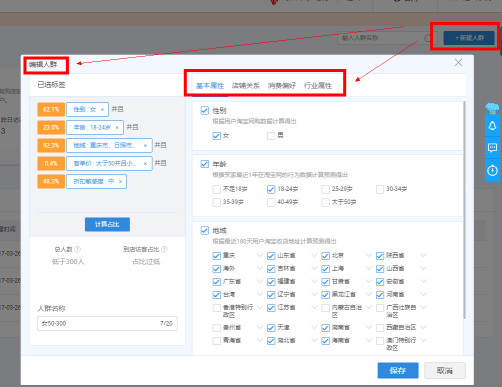Image resolution: width=502 pixels, height=387 pixels.
Task: Click the 62.1% orange percentage badge
Action: coord(51,109)
